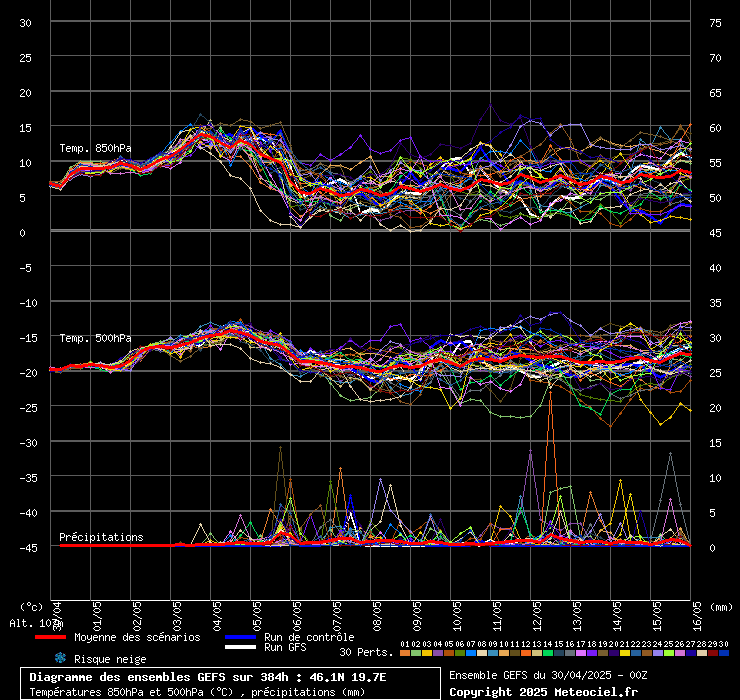Select perturbation 14 green swatch

click(548, 653)
